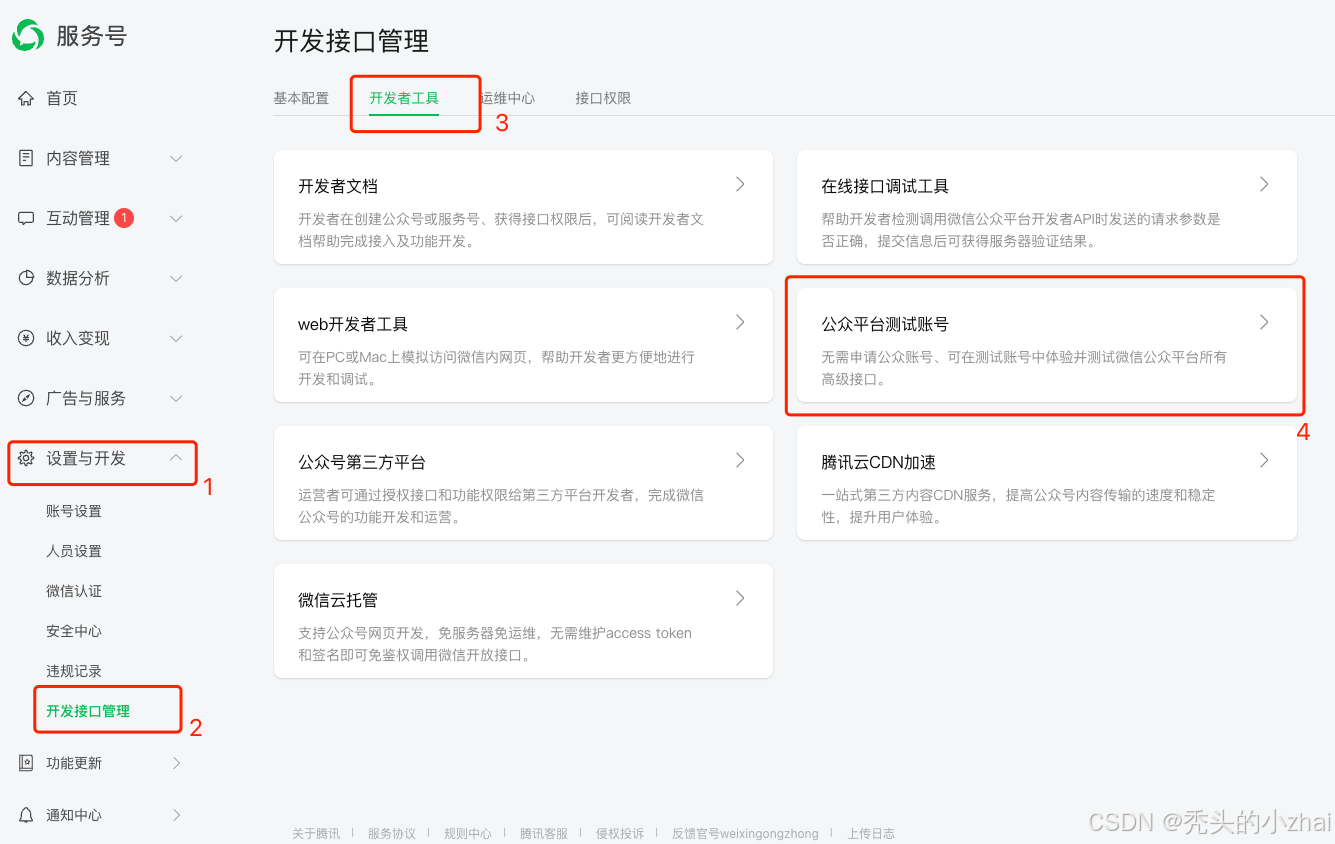The image size is (1335, 844).
Task: Click footer link 规则中心
Action: click(468, 833)
